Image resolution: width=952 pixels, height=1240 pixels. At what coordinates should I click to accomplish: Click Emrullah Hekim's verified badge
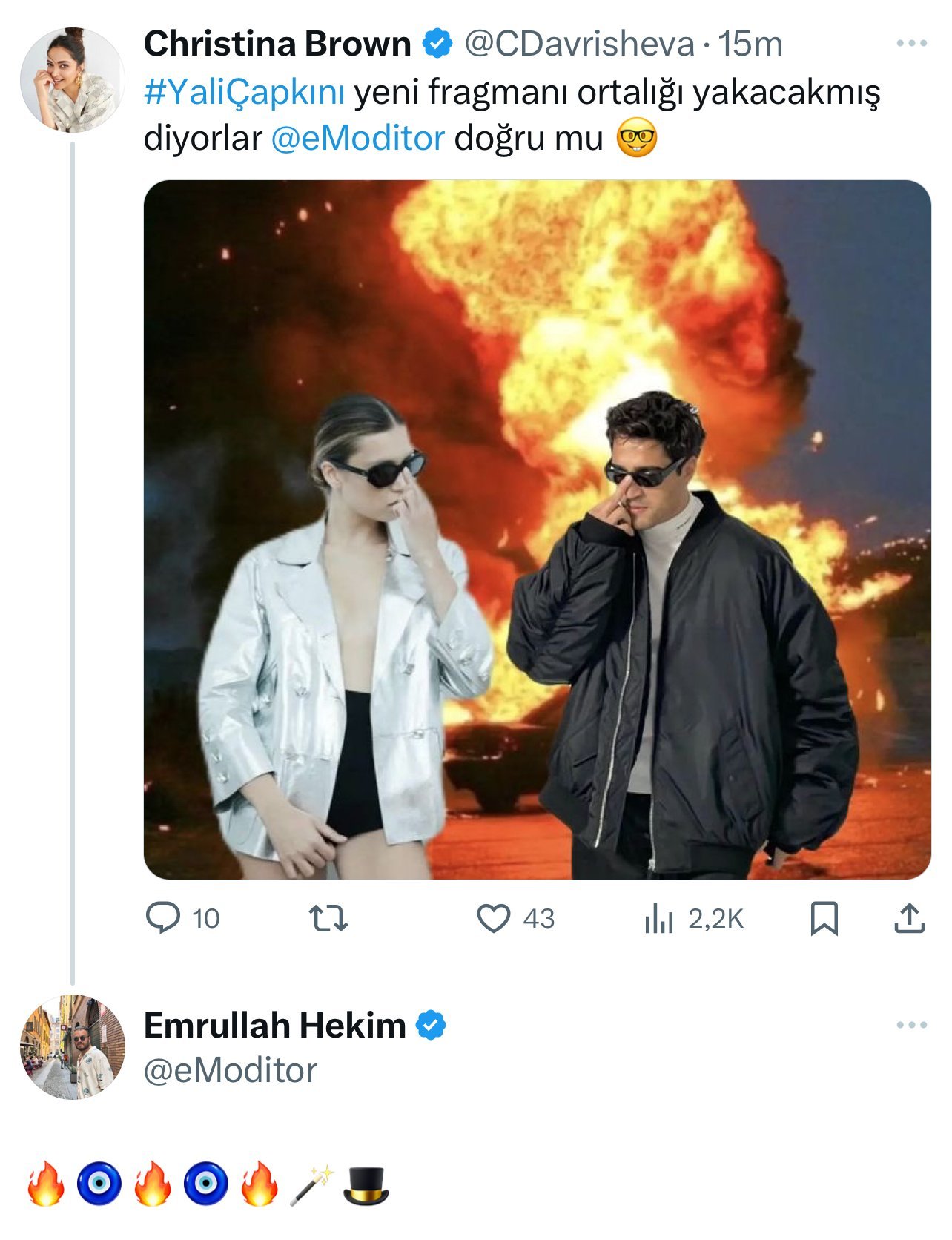[431, 1026]
